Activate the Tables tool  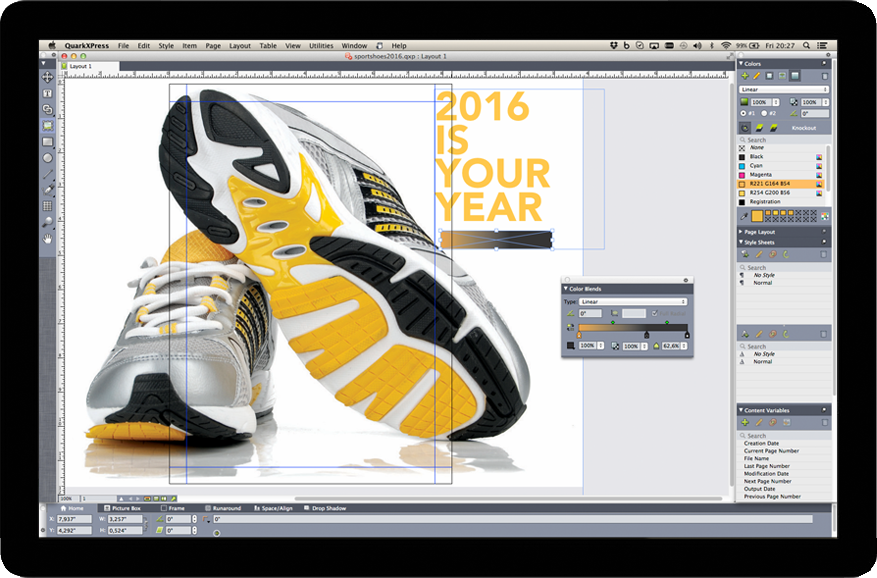[47, 206]
